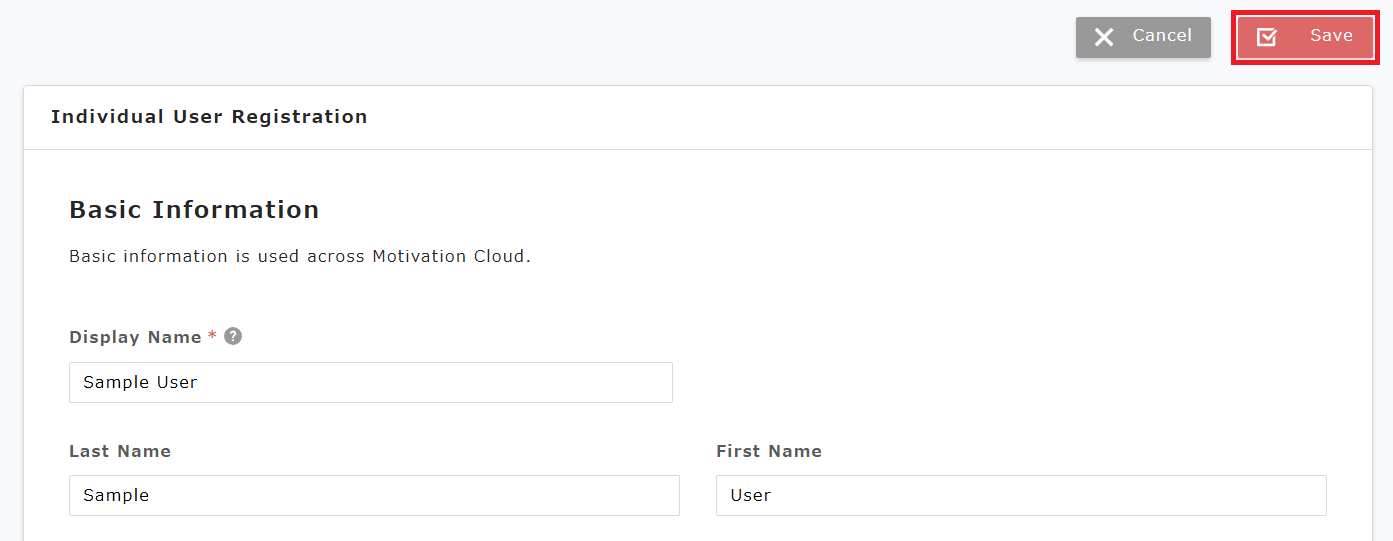Click into the Last Name input field
The width and height of the screenshot is (1393, 541).
pos(374,495)
